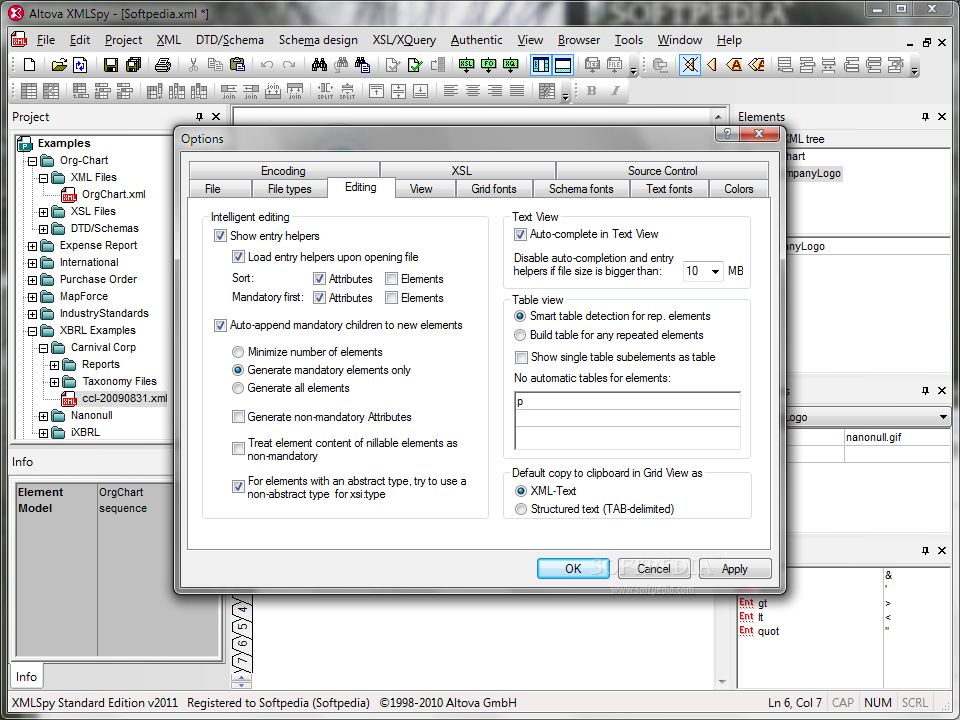Toggle Load entry helpers upon opening file
The width and height of the screenshot is (960, 720).
click(238, 257)
